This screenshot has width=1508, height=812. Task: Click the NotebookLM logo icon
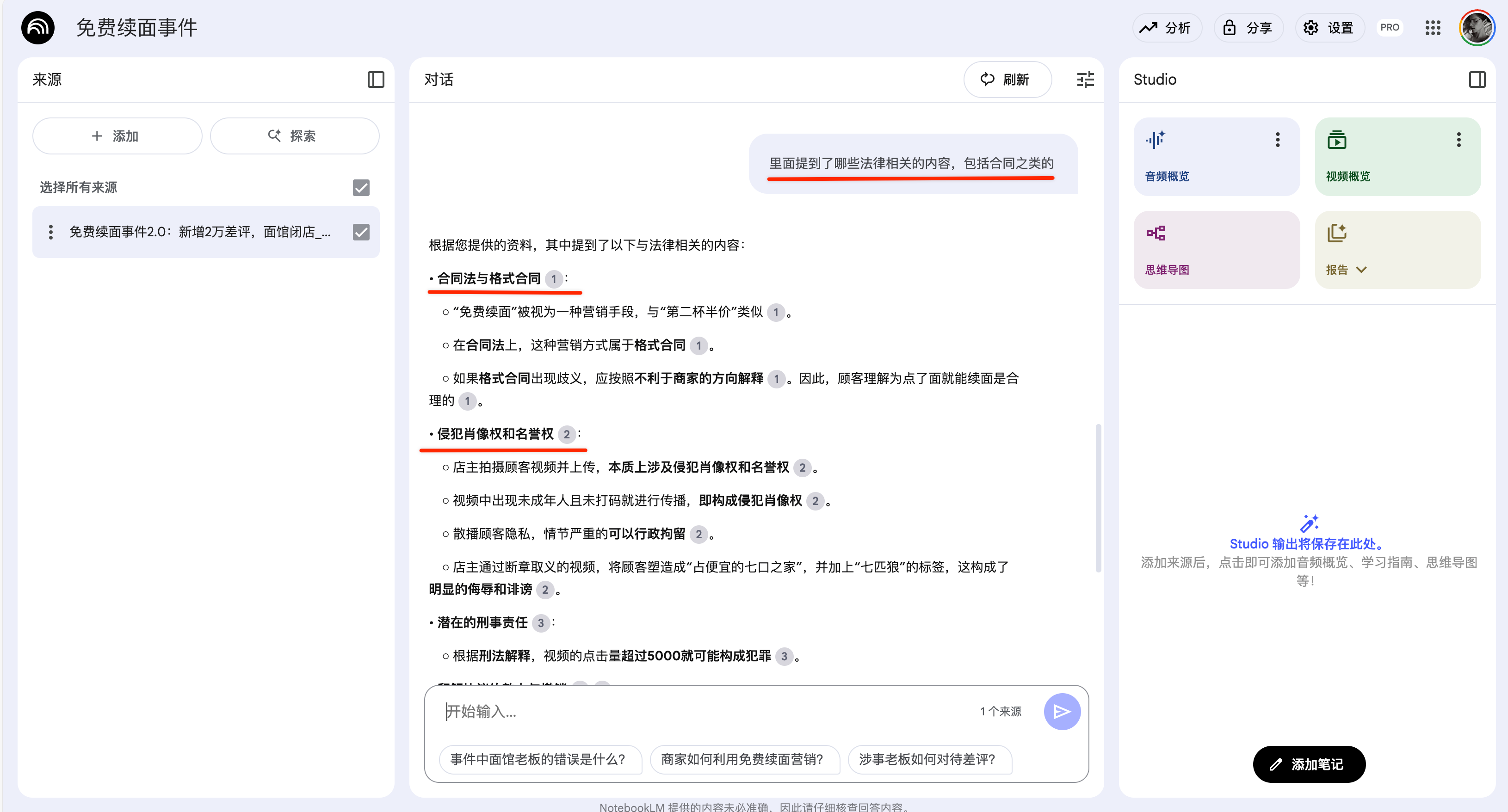click(37, 27)
